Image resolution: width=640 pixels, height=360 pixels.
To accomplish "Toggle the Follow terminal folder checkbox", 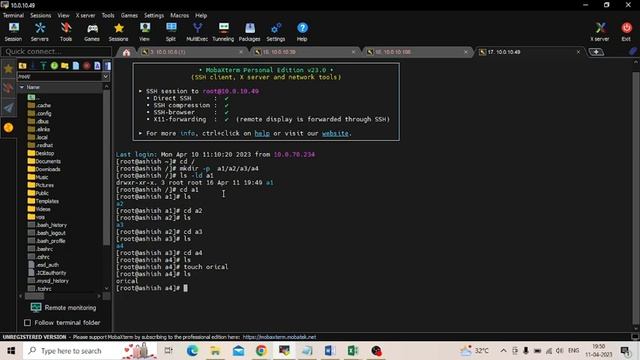I will [x=27, y=323].
